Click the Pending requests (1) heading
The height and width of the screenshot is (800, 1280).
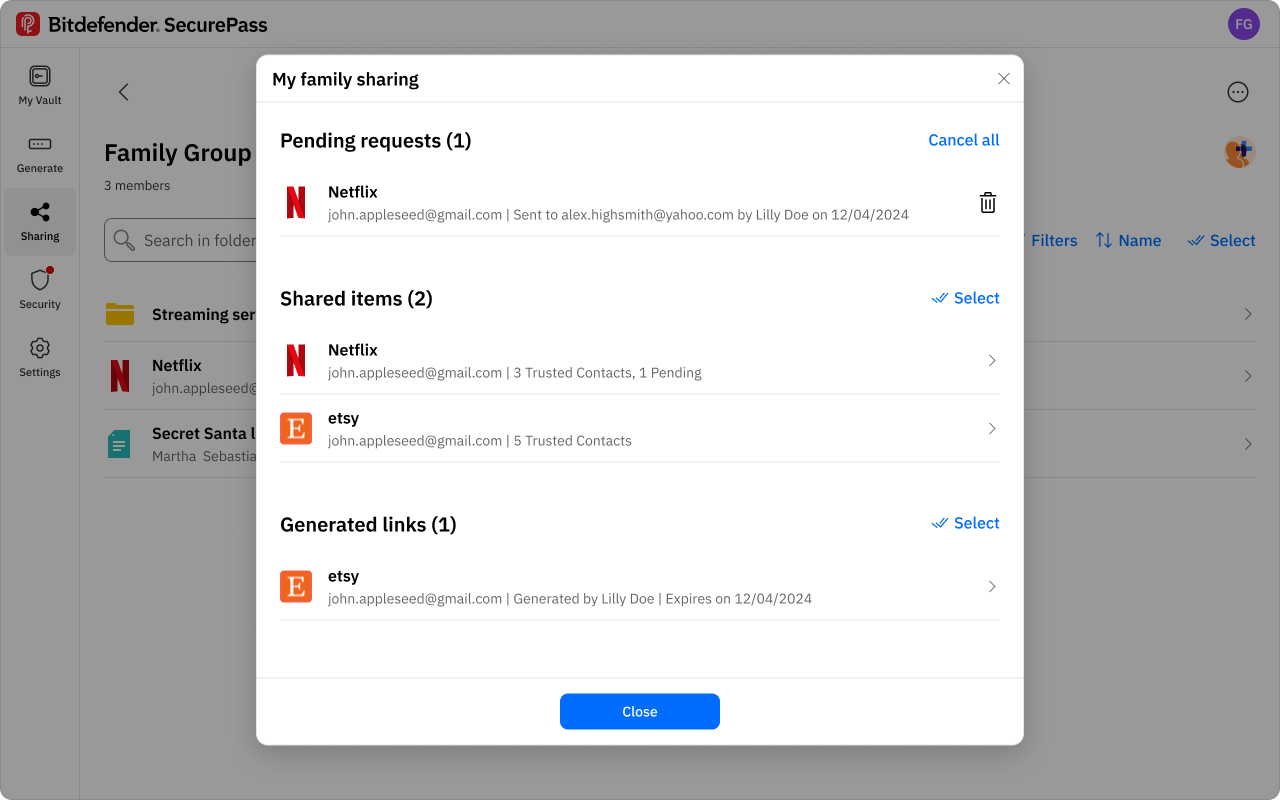click(375, 141)
